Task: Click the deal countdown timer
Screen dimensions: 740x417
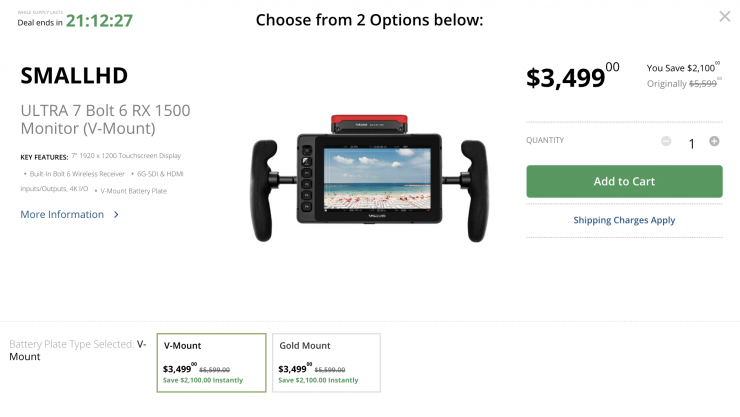Action: (x=99, y=20)
